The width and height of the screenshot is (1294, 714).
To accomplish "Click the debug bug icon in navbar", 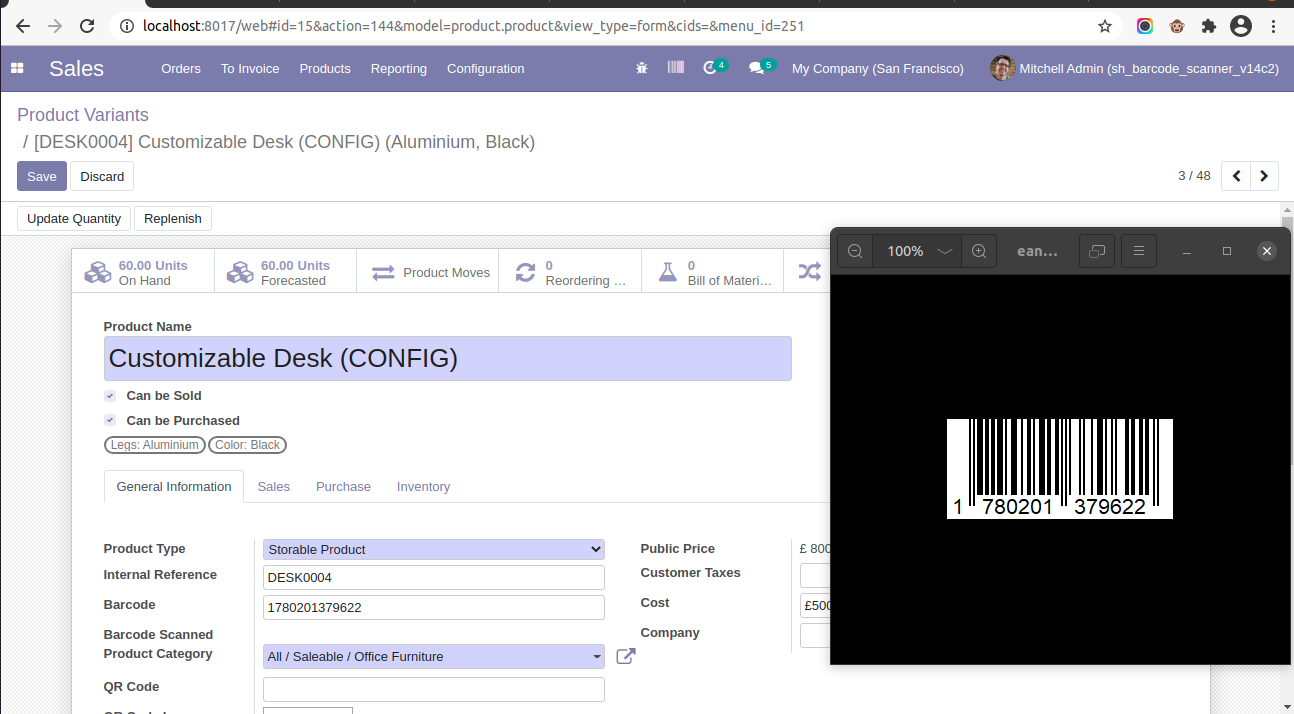I will point(642,68).
